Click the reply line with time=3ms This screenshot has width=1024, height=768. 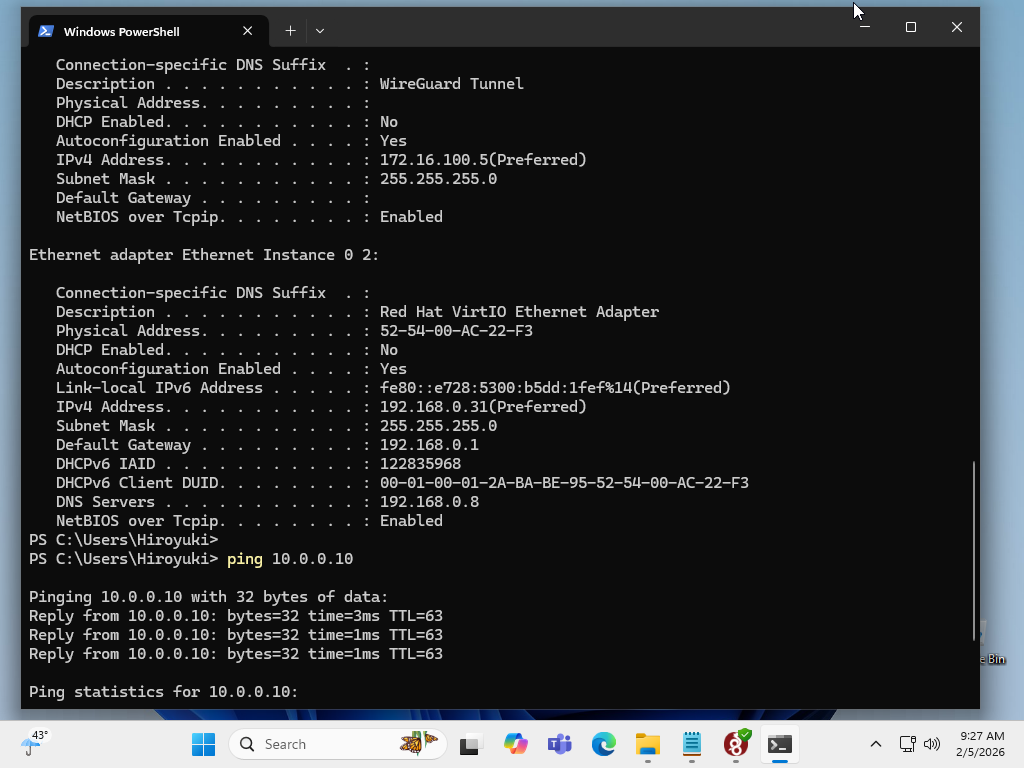pos(236,616)
